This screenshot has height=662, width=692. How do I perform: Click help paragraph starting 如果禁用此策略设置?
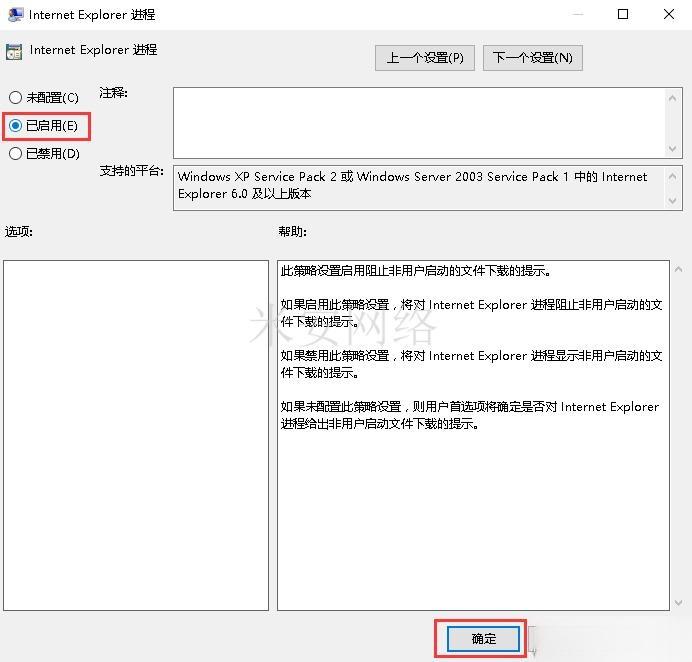click(x=471, y=364)
